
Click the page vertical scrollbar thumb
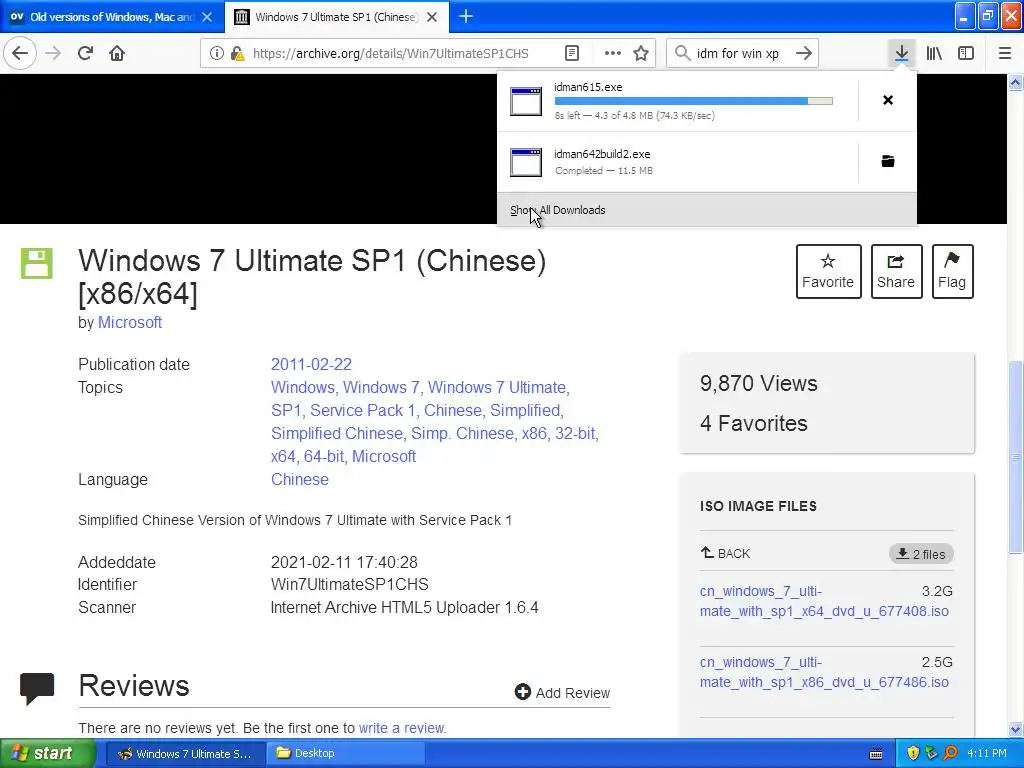pos(1016,456)
